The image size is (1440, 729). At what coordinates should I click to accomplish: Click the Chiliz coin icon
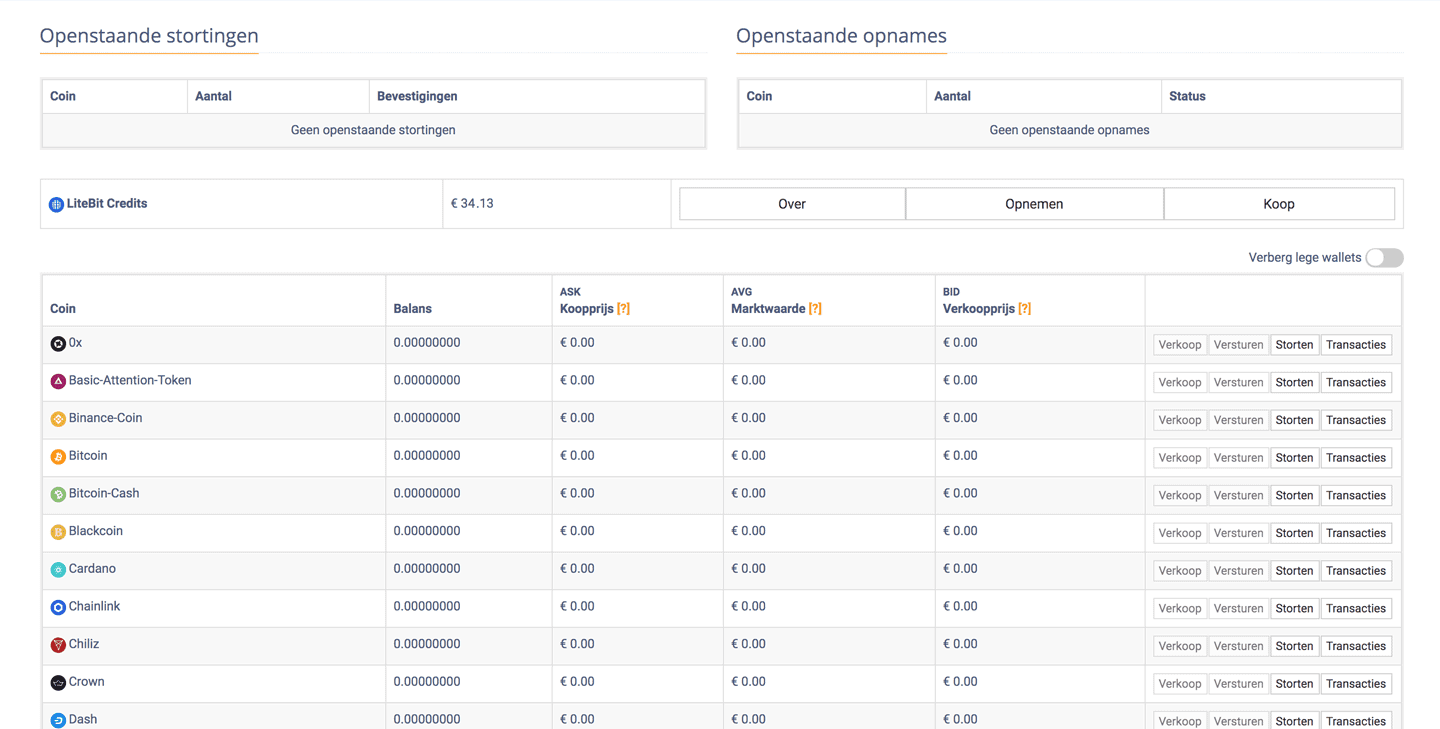[58, 645]
